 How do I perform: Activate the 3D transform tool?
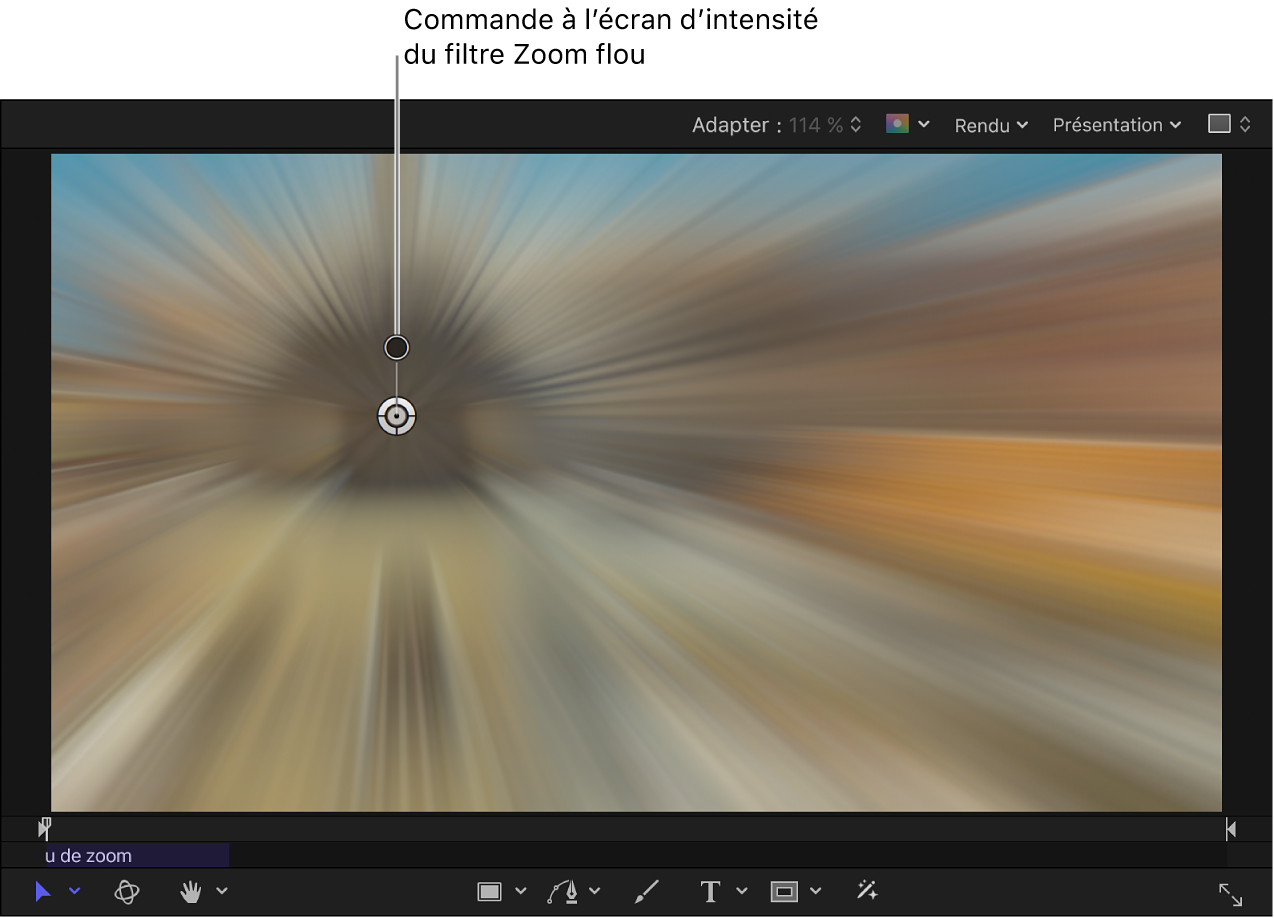[x=126, y=890]
